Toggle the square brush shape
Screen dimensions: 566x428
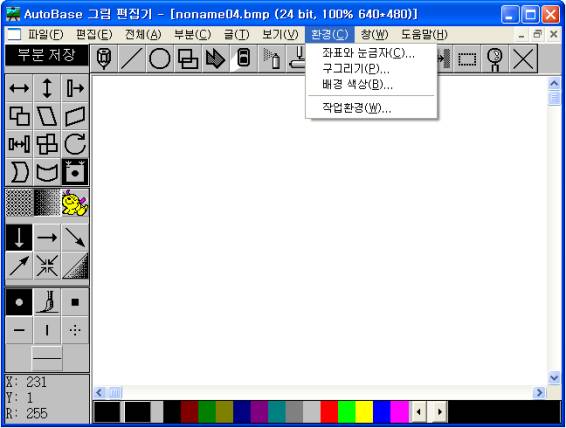click(75, 302)
